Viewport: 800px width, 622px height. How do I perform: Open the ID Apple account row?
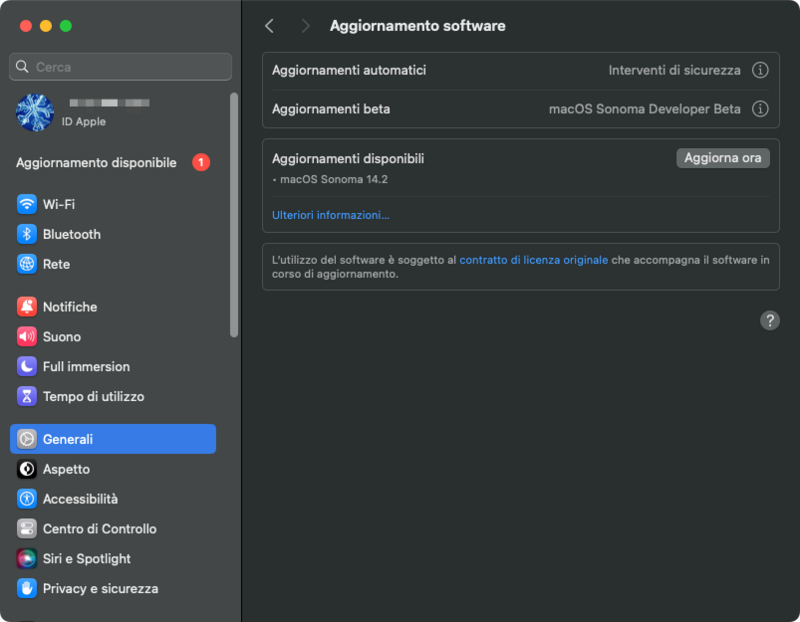[x=113, y=112]
